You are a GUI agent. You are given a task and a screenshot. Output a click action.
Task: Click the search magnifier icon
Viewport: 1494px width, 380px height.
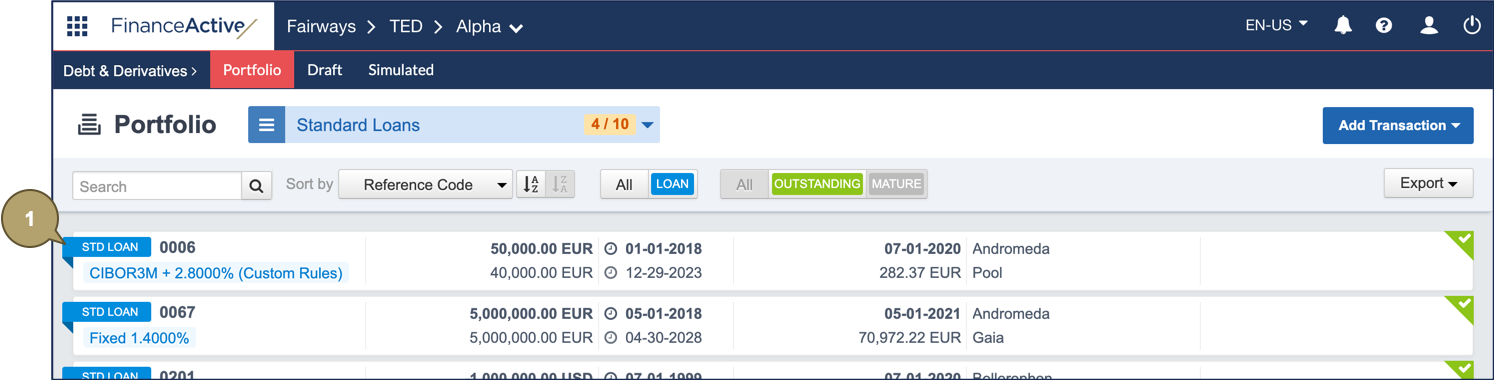pos(257,186)
